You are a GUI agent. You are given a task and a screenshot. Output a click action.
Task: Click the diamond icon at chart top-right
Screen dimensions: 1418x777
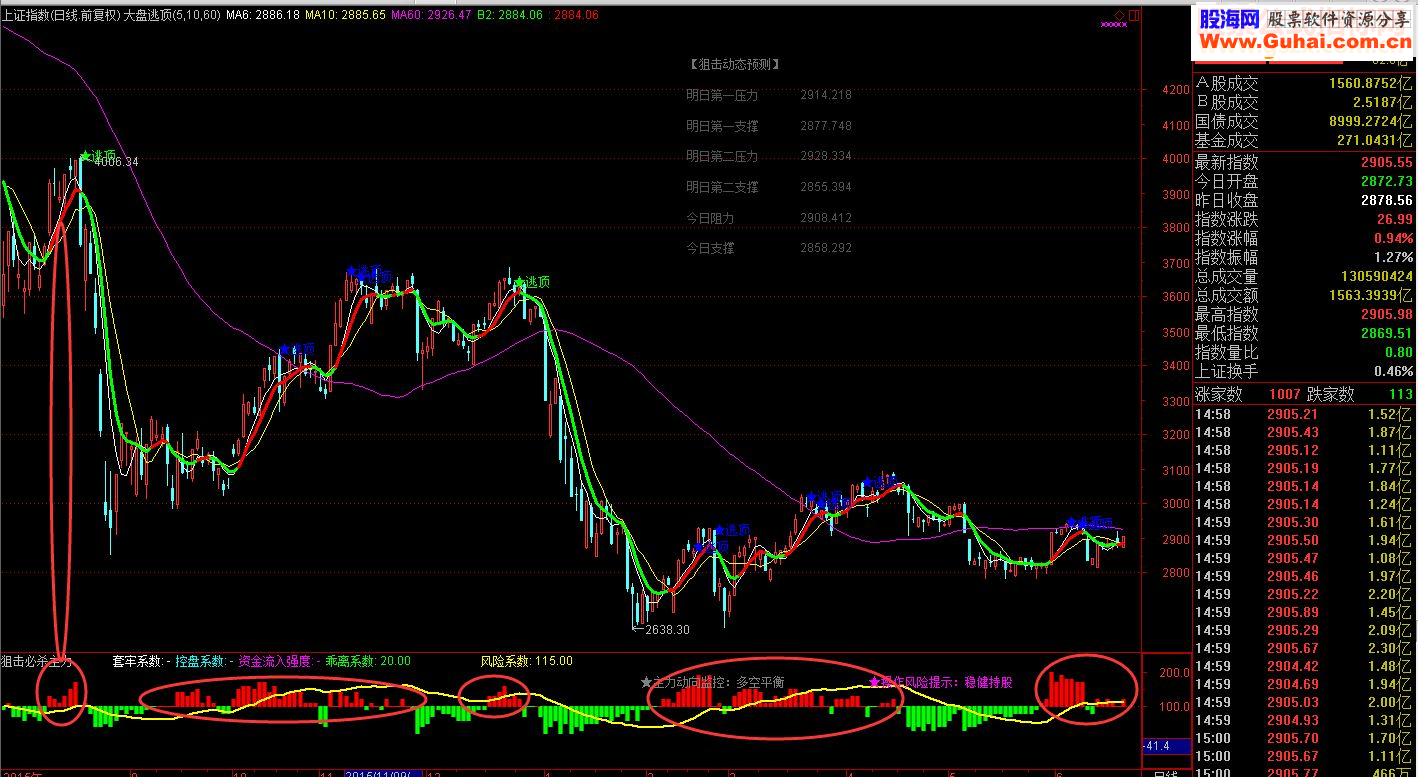coord(1119,15)
